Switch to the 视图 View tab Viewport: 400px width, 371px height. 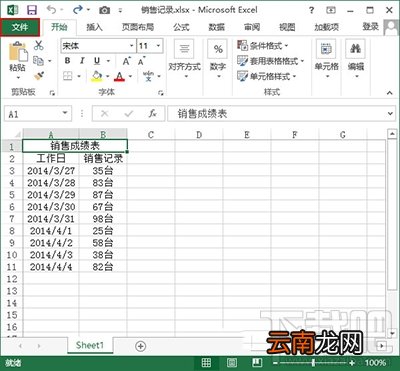coord(287,27)
